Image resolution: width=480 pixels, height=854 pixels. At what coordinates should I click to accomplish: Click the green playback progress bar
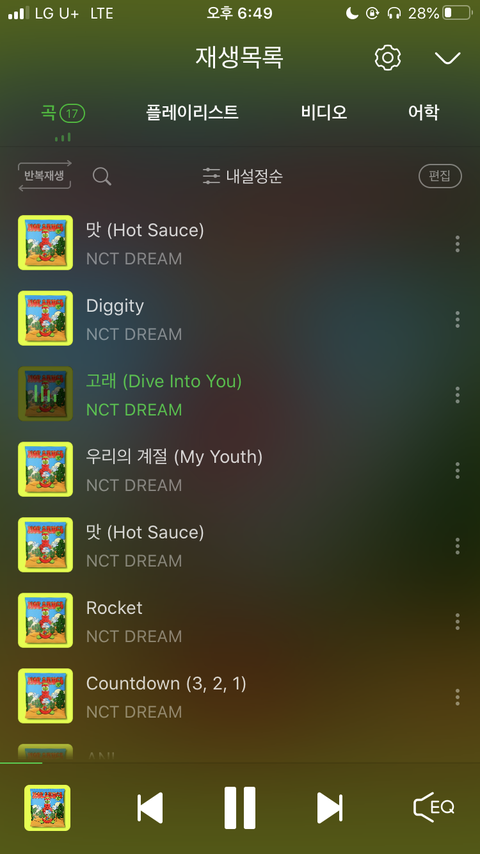tap(21, 763)
